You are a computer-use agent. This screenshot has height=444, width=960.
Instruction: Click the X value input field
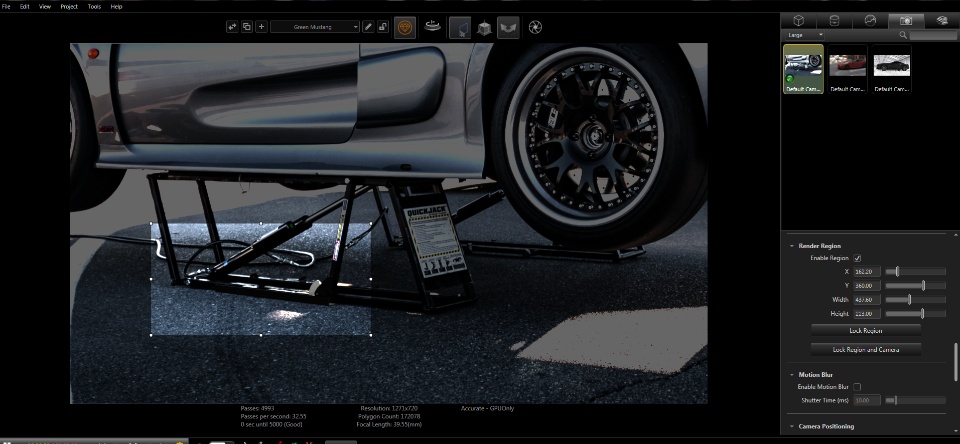tap(867, 271)
